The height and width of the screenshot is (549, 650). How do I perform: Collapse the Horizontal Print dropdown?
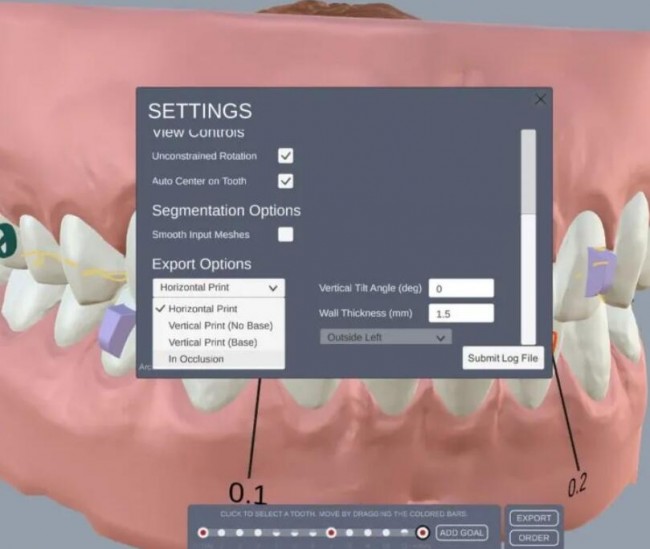point(218,287)
